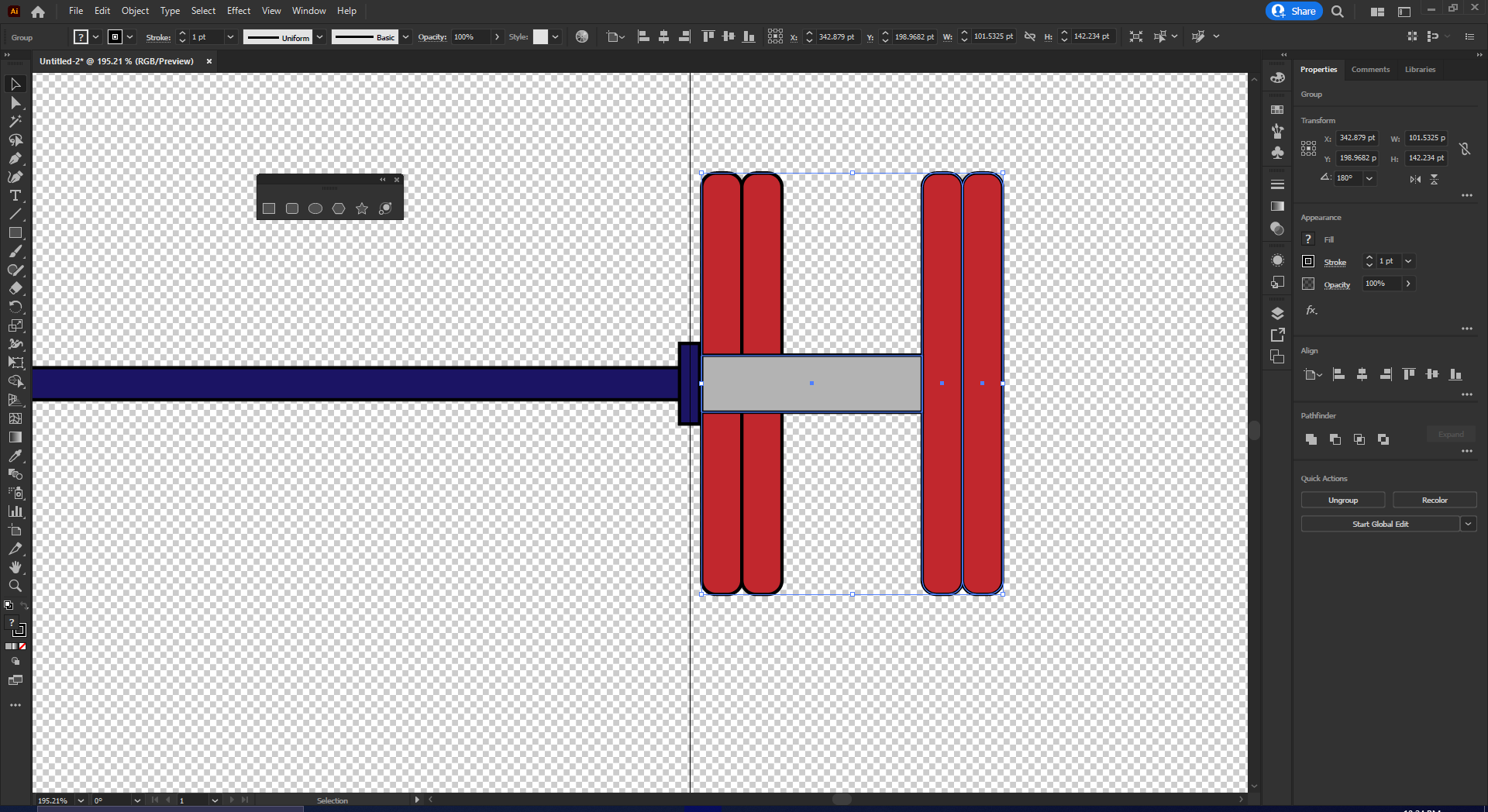Flip the selection vertically
The image size is (1488, 812).
pyautogui.click(x=1435, y=179)
